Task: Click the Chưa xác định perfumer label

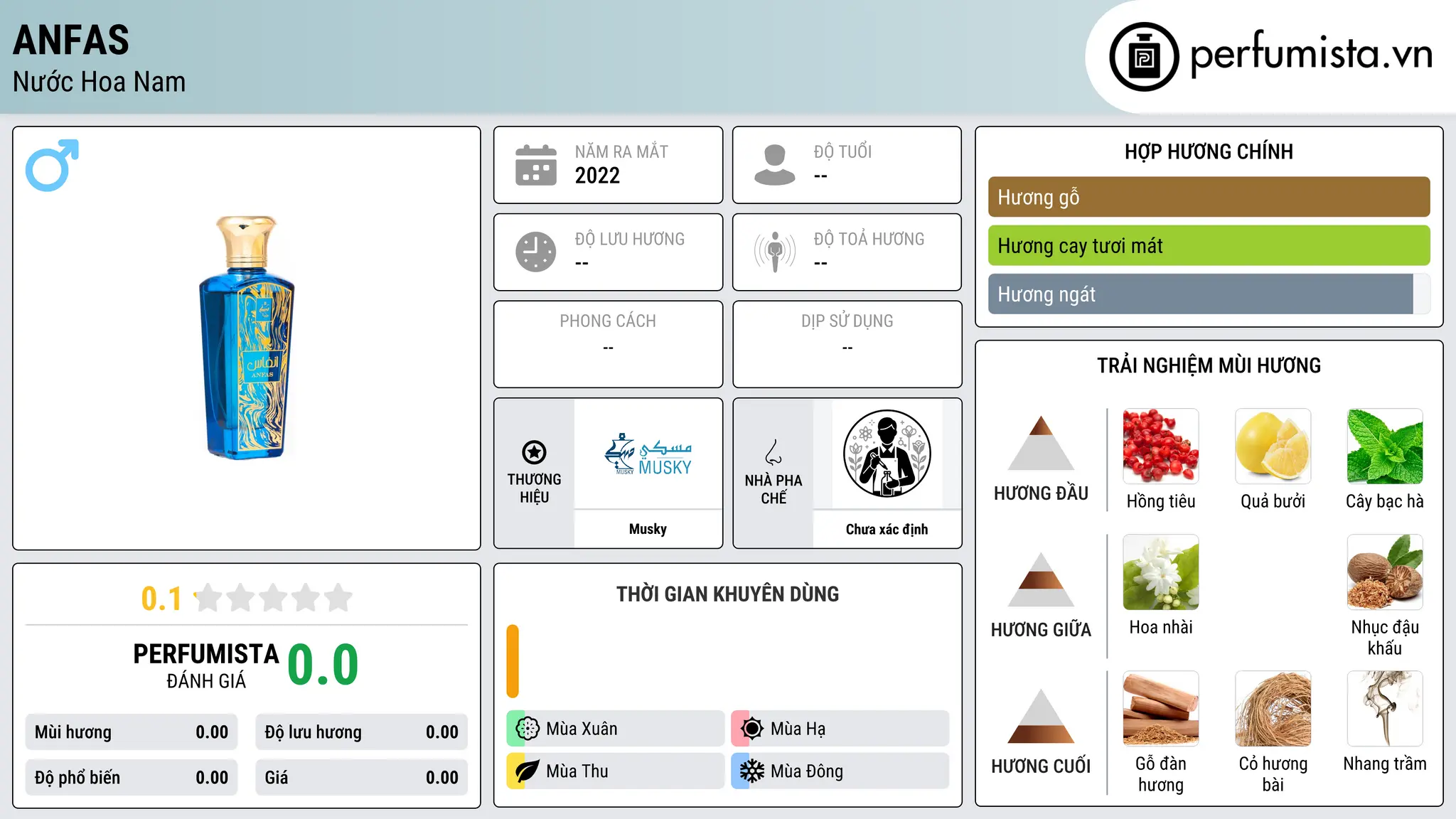Action: [887, 529]
